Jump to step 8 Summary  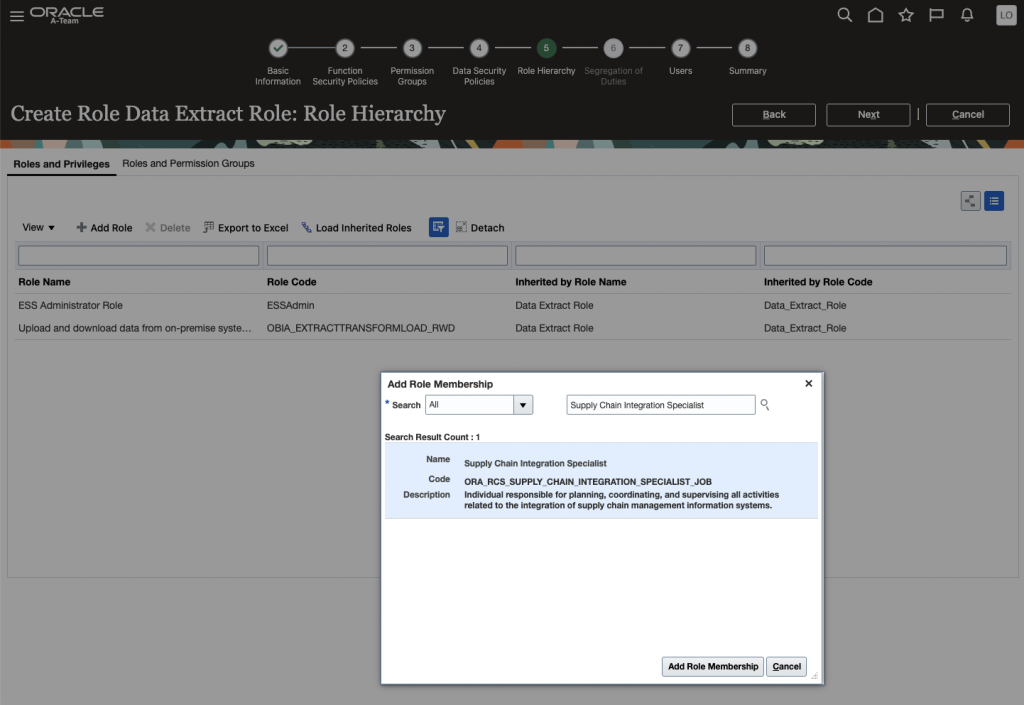click(x=748, y=48)
